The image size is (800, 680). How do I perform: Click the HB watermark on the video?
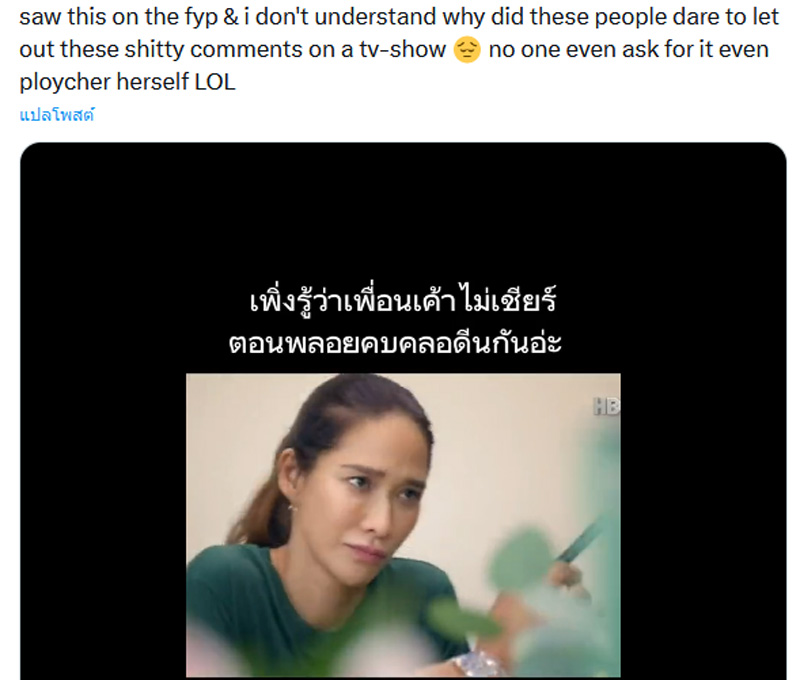click(607, 407)
